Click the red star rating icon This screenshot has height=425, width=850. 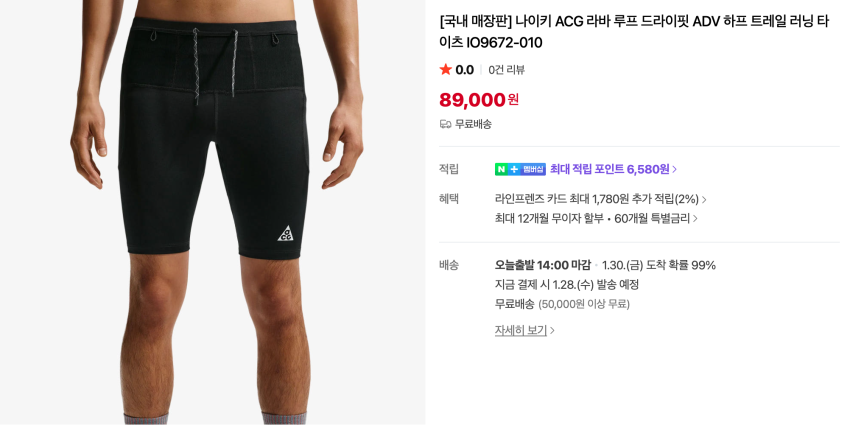pyautogui.click(x=446, y=70)
